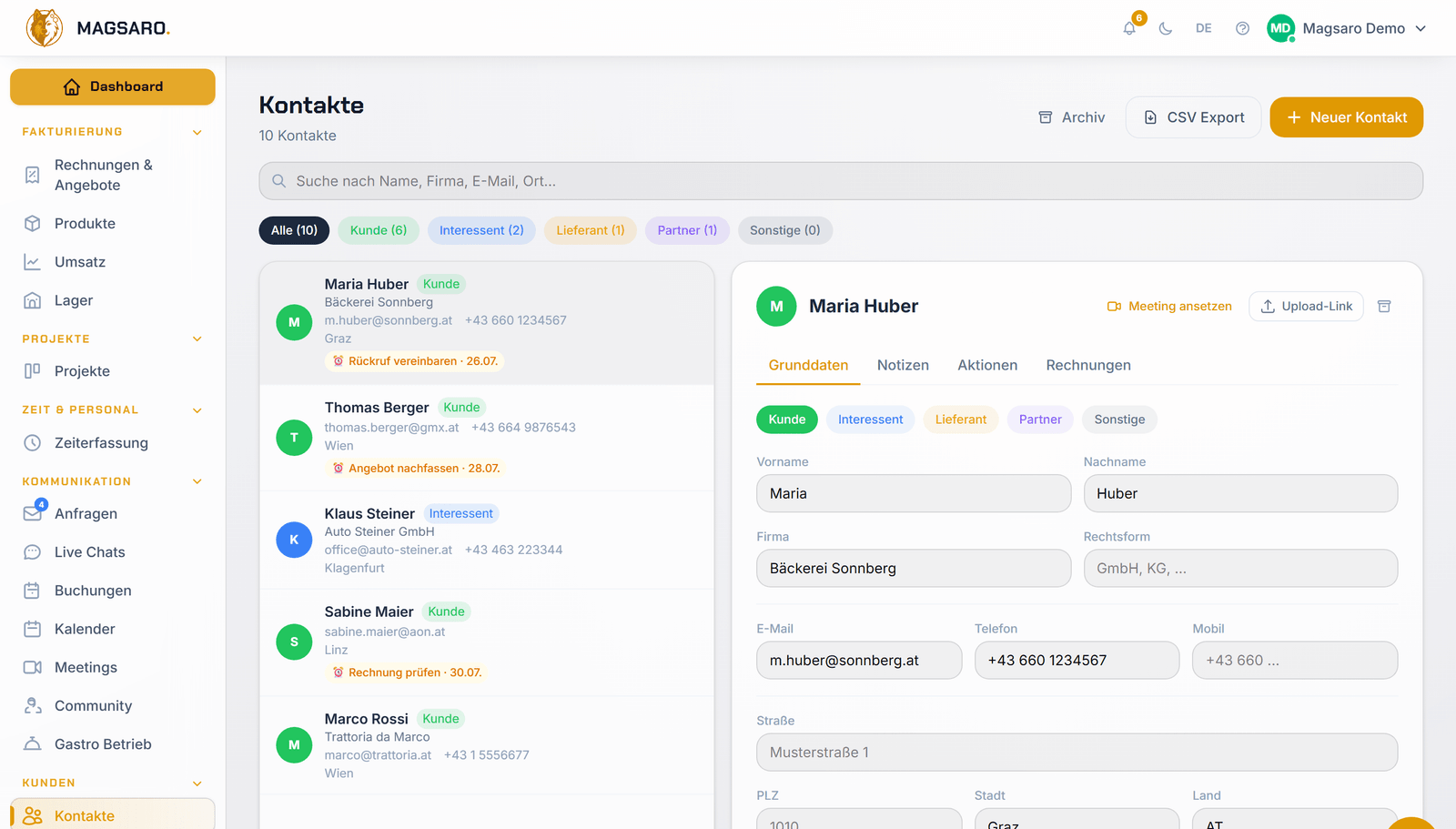The height and width of the screenshot is (829, 1456).
Task: Switch to the Aktionen tab
Action: tap(987, 366)
